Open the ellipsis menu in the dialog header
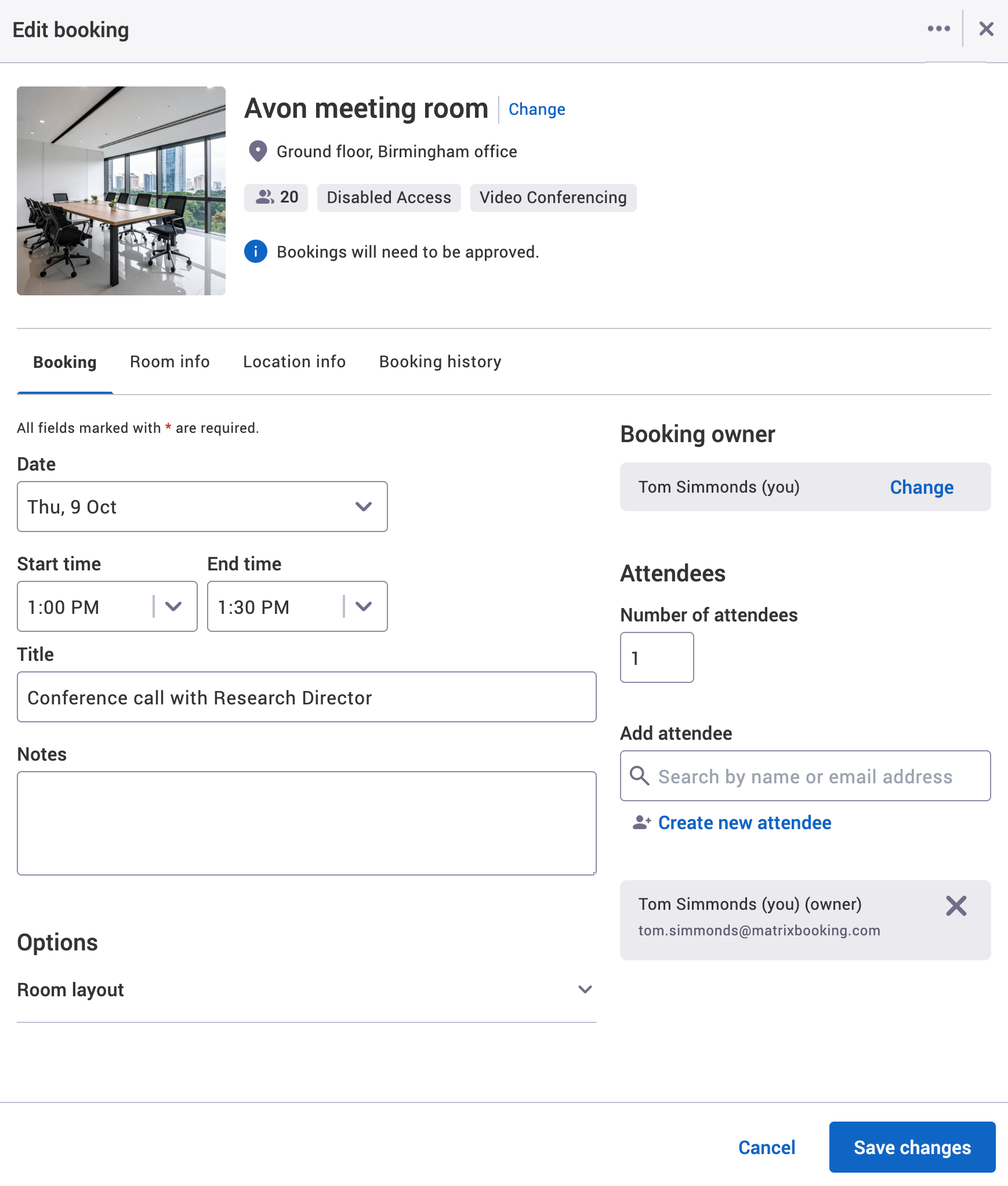This screenshot has height=1186, width=1008. (940, 28)
